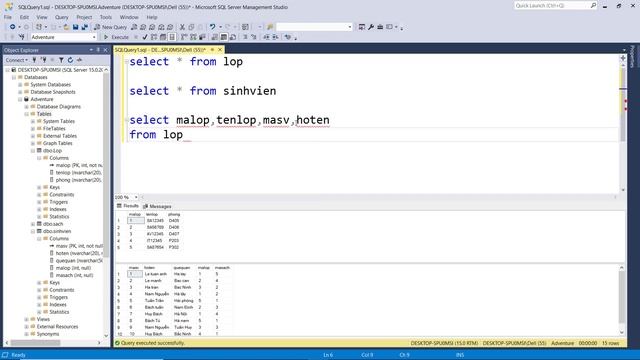Expand the Views node

27,319
